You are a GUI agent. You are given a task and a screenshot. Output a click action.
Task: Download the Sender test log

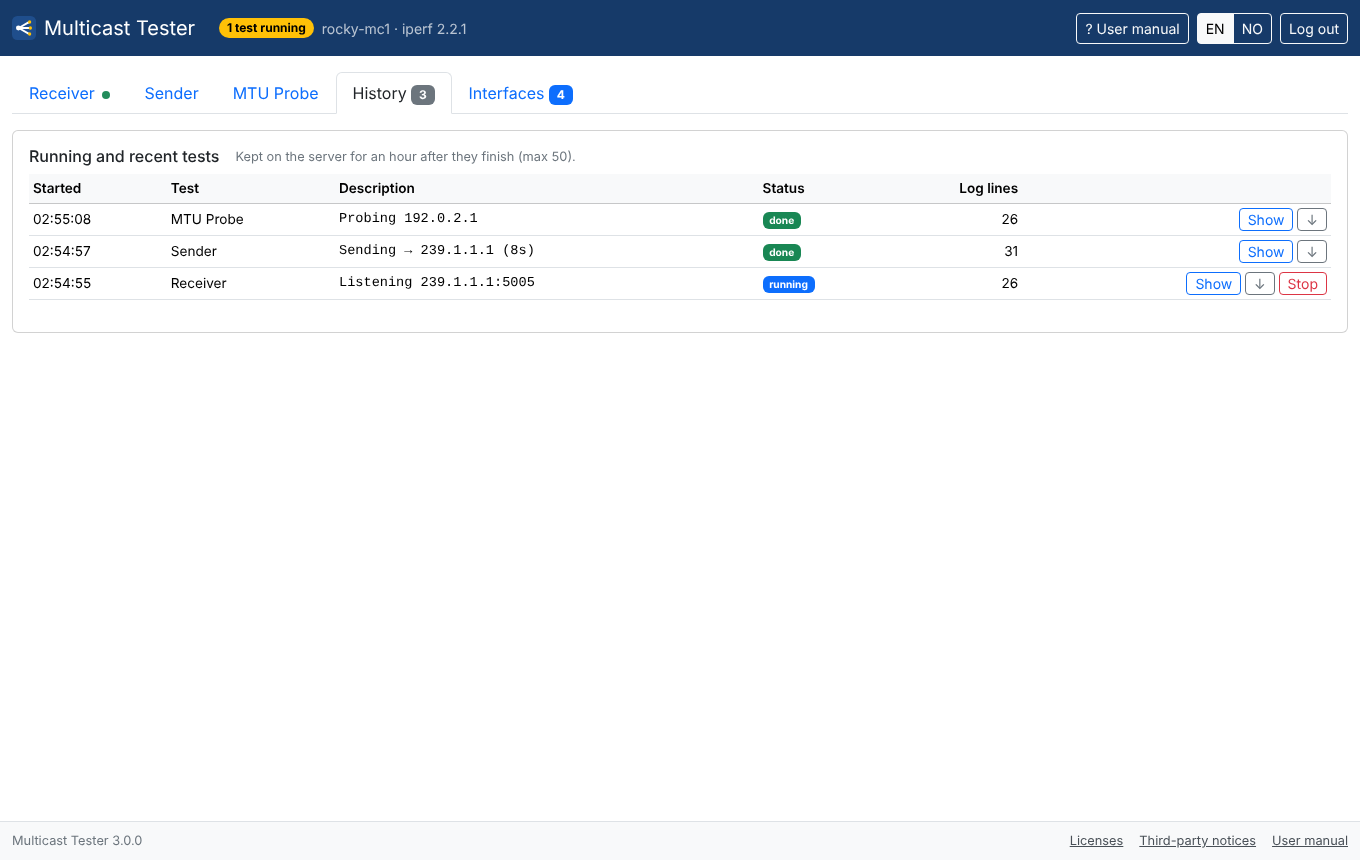coord(1312,252)
